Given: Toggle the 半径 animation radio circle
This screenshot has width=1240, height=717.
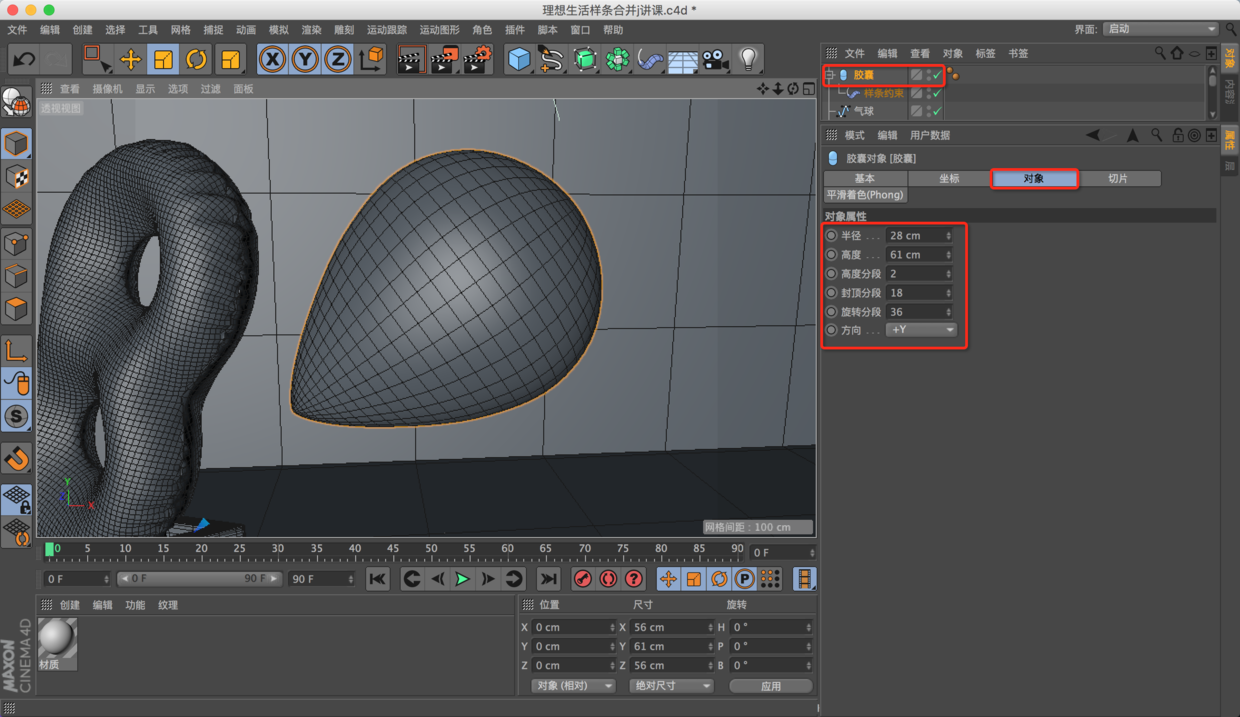Looking at the screenshot, I should (x=832, y=236).
